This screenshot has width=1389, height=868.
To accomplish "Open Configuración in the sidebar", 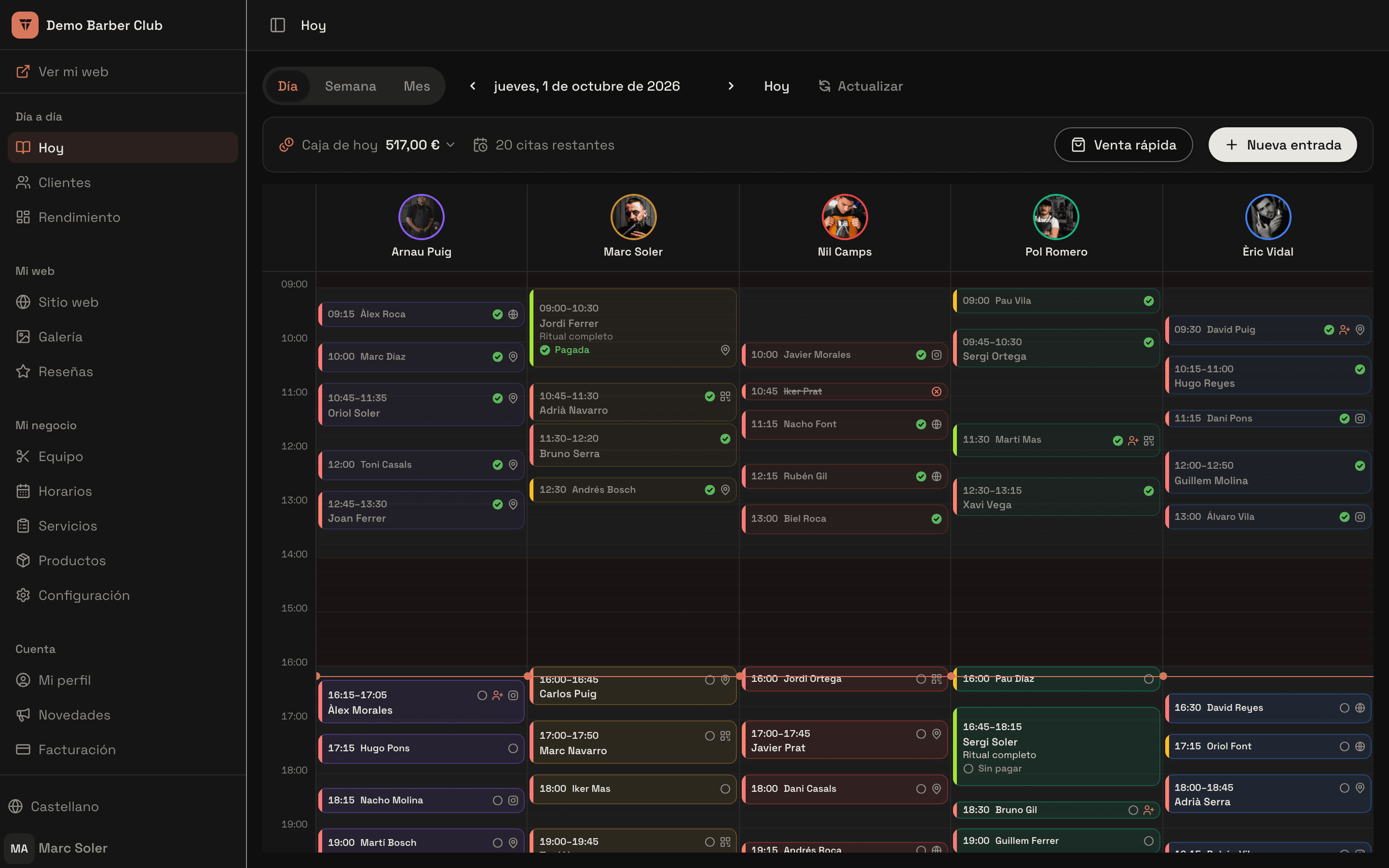I will (123, 596).
